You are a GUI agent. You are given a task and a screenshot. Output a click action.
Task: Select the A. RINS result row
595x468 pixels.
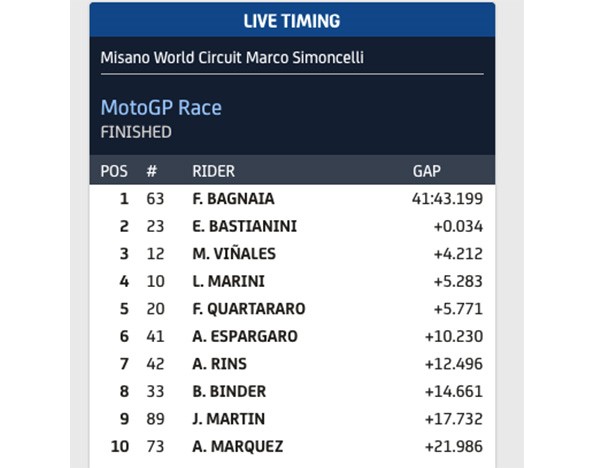(292, 364)
